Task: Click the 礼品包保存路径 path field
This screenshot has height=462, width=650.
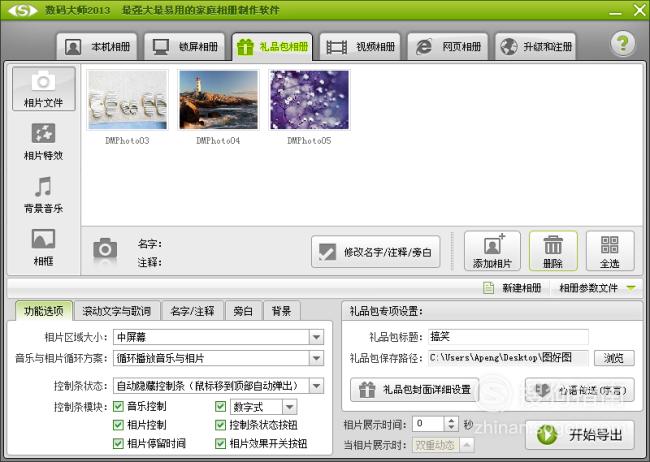Action: pyautogui.click(x=508, y=358)
